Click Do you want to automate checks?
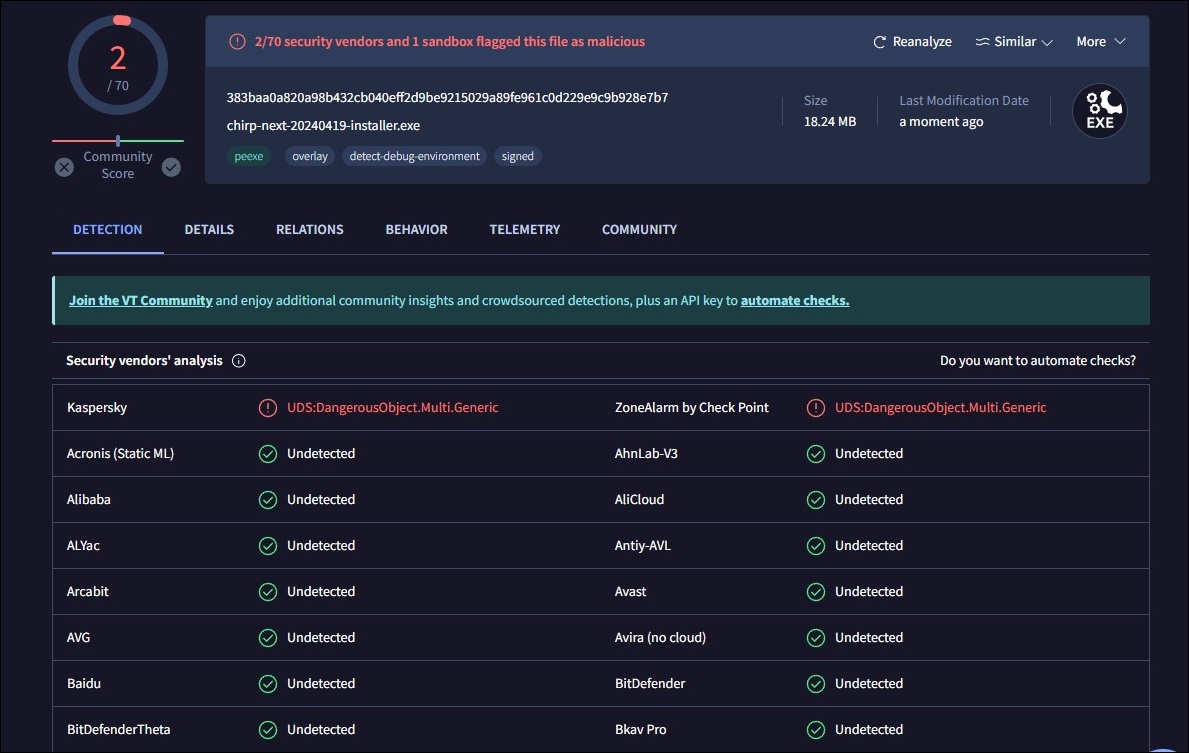Screen dimensions: 1189x753 [1038, 361]
